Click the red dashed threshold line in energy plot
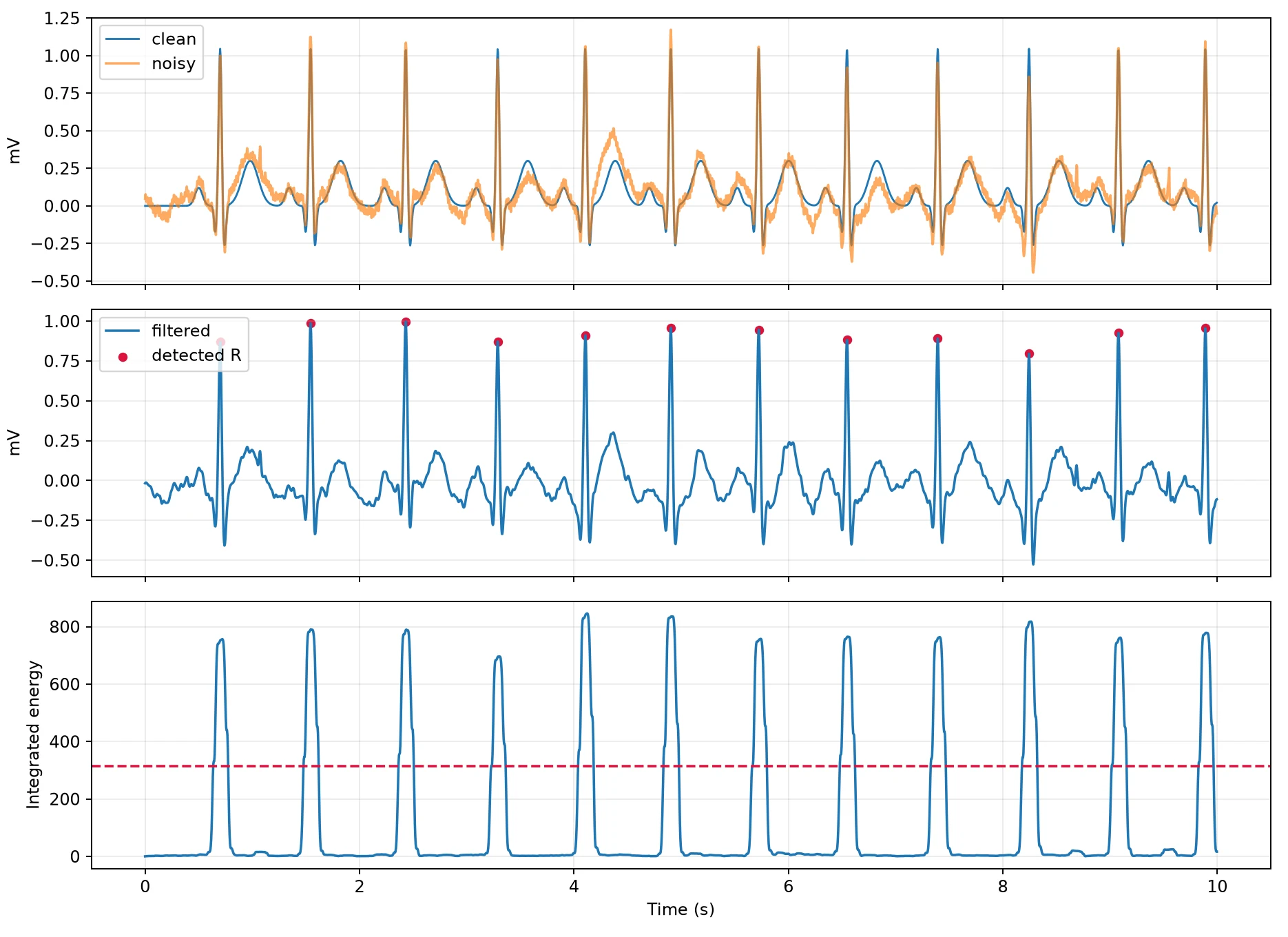The width and height of the screenshot is (1288, 937). click(681, 766)
